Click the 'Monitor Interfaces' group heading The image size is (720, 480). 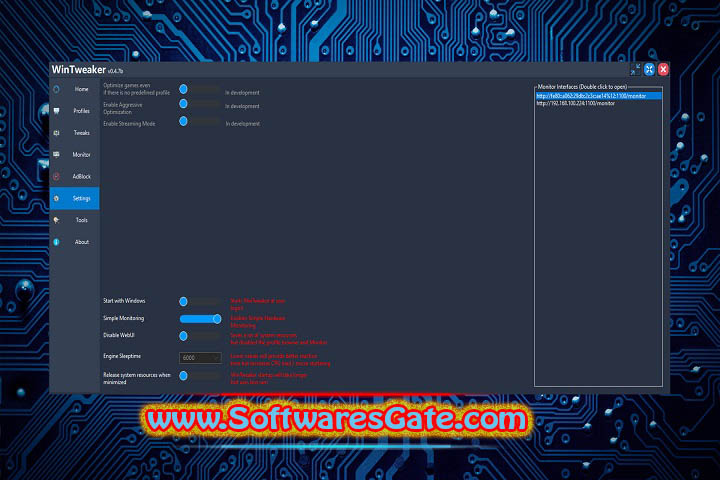[582, 86]
